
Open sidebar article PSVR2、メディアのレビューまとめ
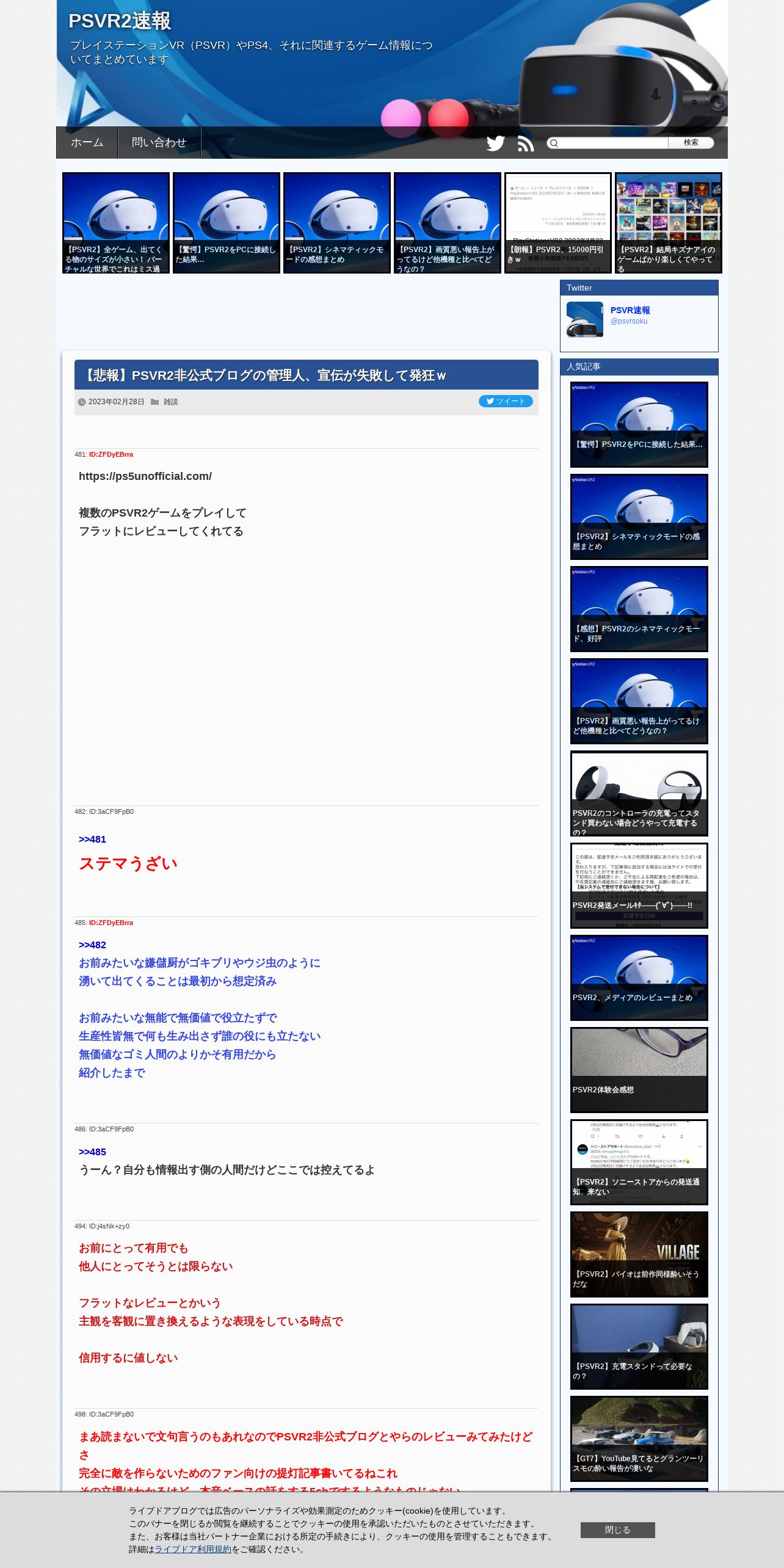pyautogui.click(x=639, y=978)
